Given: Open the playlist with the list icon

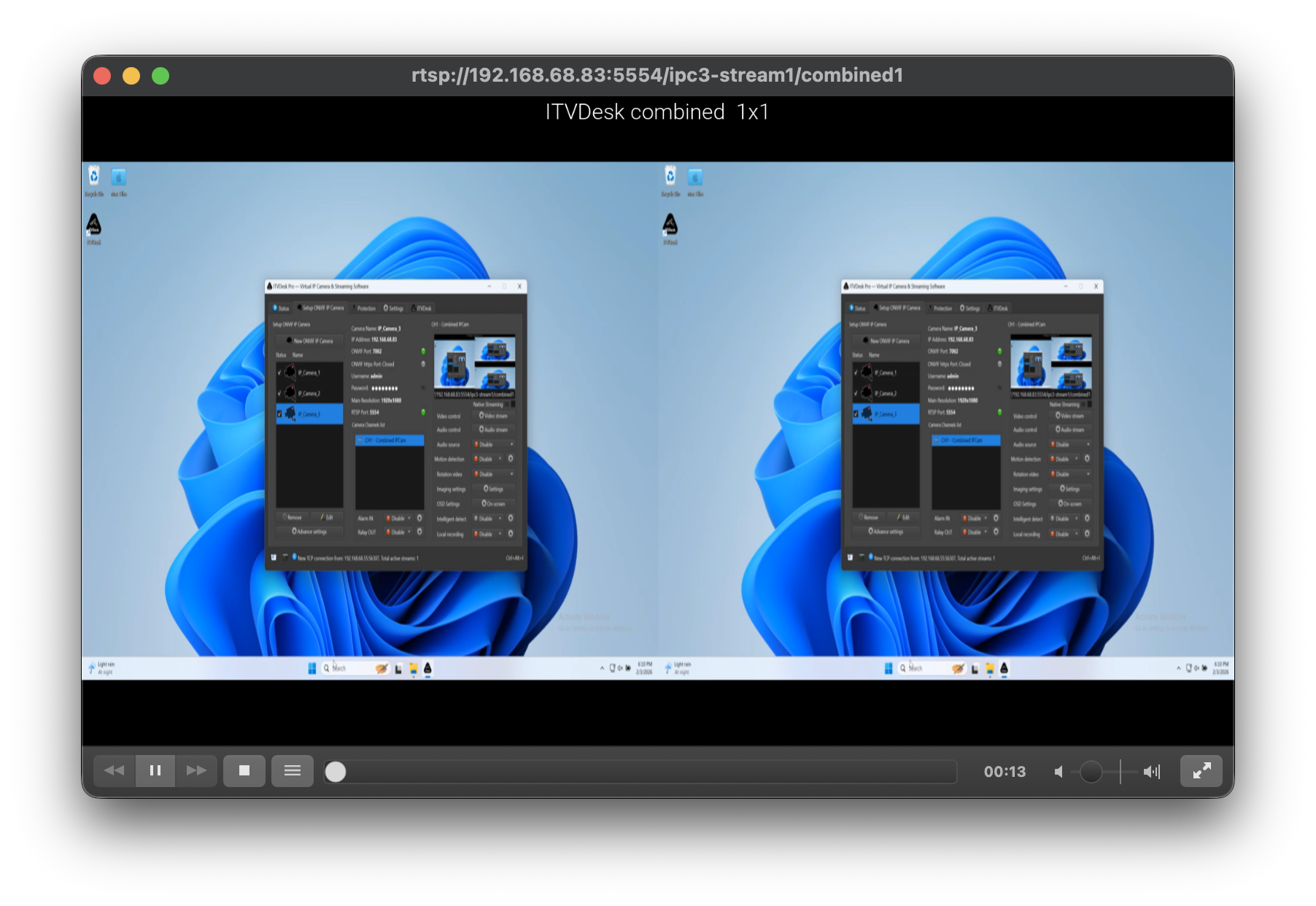Looking at the screenshot, I should pos(293,770).
